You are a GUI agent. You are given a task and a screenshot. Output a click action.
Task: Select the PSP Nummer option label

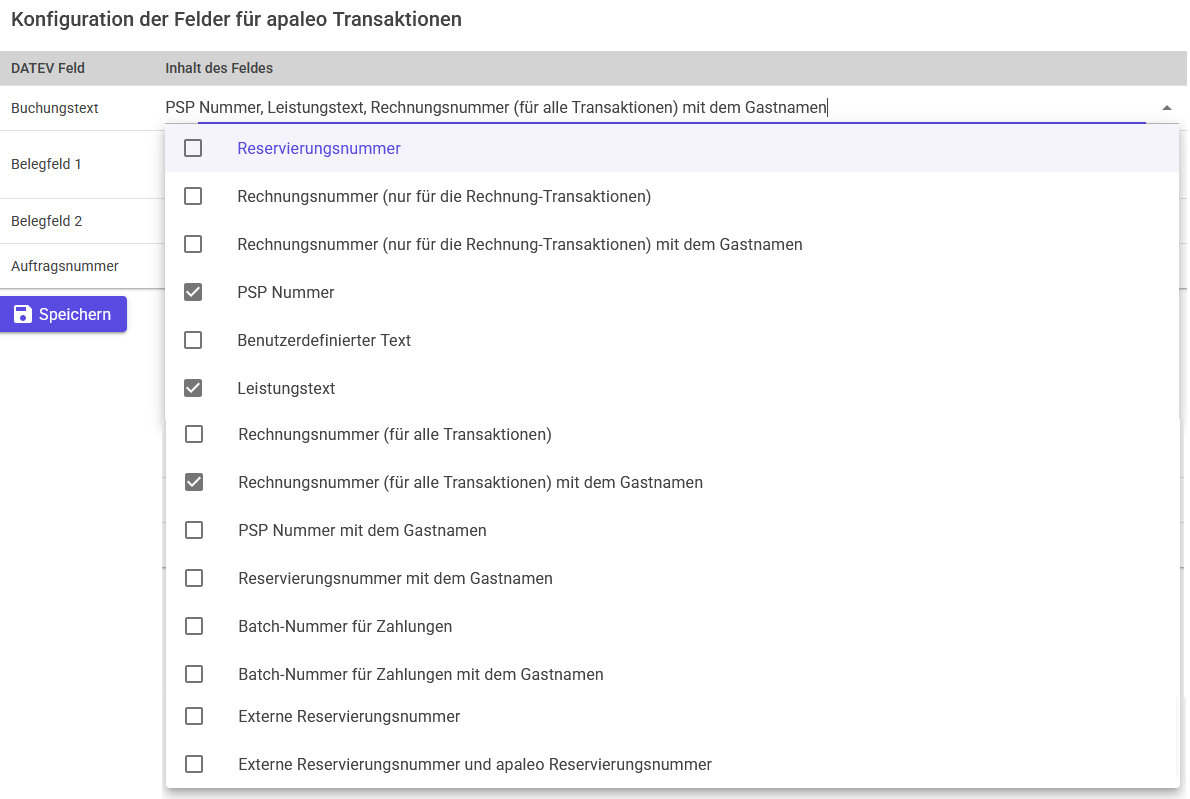(x=285, y=292)
